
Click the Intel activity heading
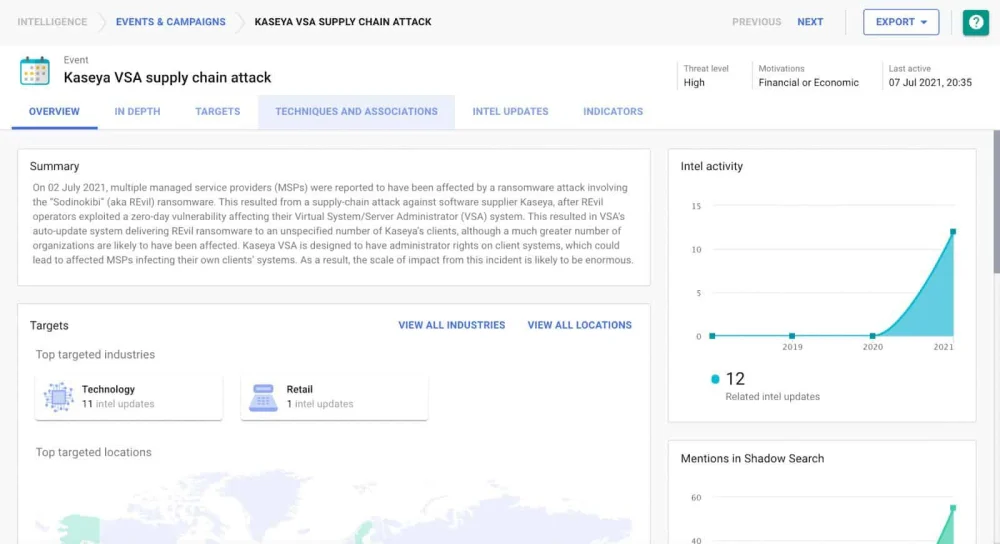point(711,166)
